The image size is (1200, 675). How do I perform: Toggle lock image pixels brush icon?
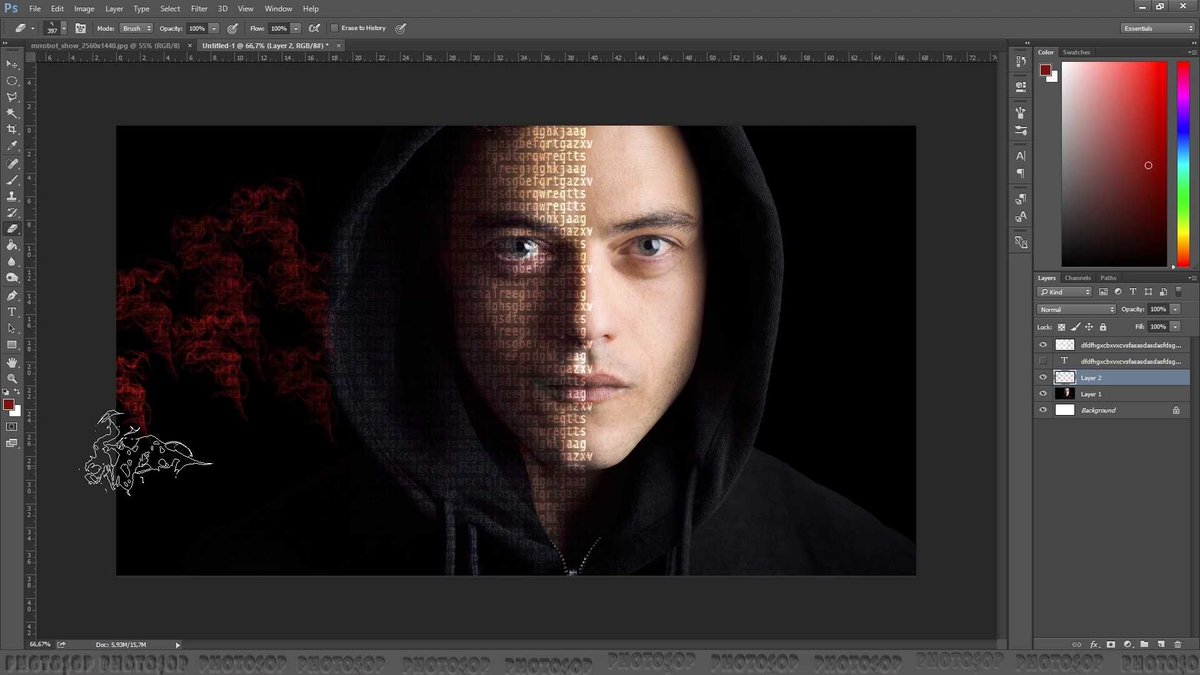[1075, 327]
